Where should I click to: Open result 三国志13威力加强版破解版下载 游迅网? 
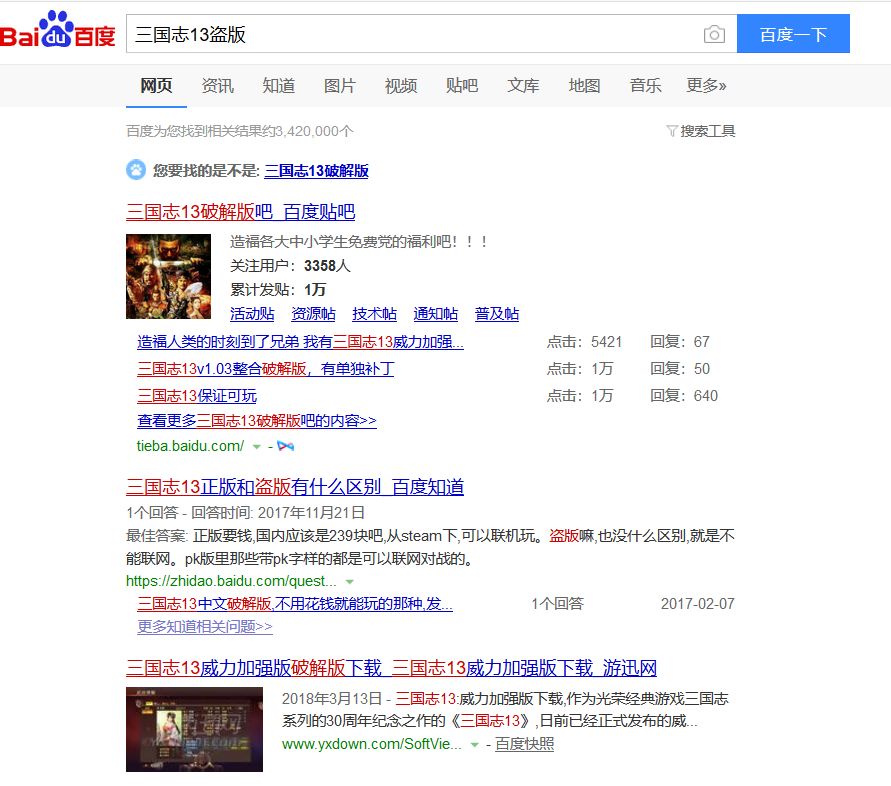pos(391,668)
